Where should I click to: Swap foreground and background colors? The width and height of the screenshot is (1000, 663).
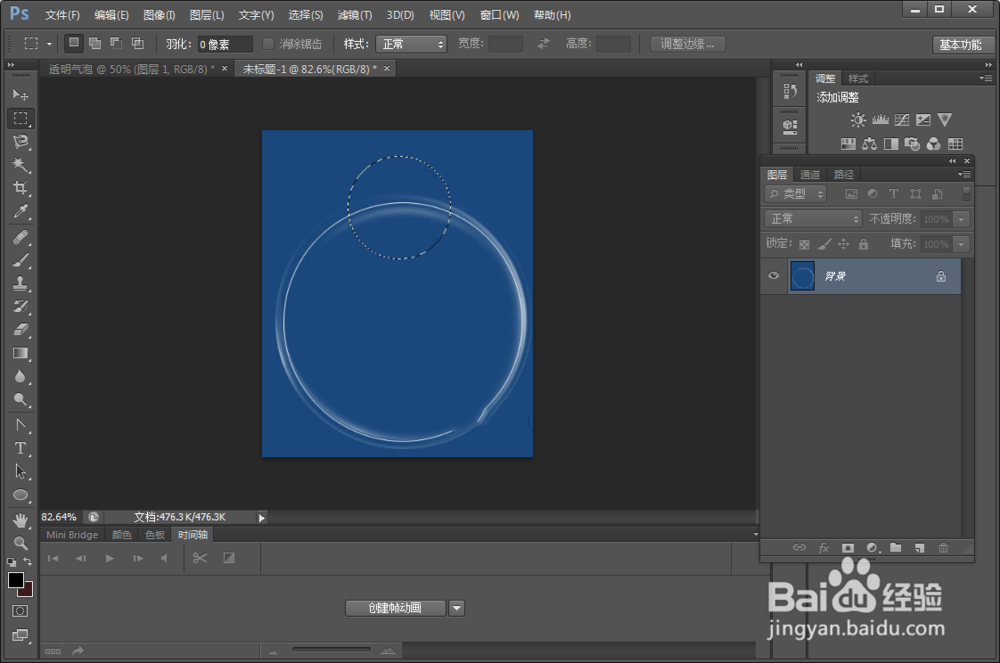coord(27,562)
